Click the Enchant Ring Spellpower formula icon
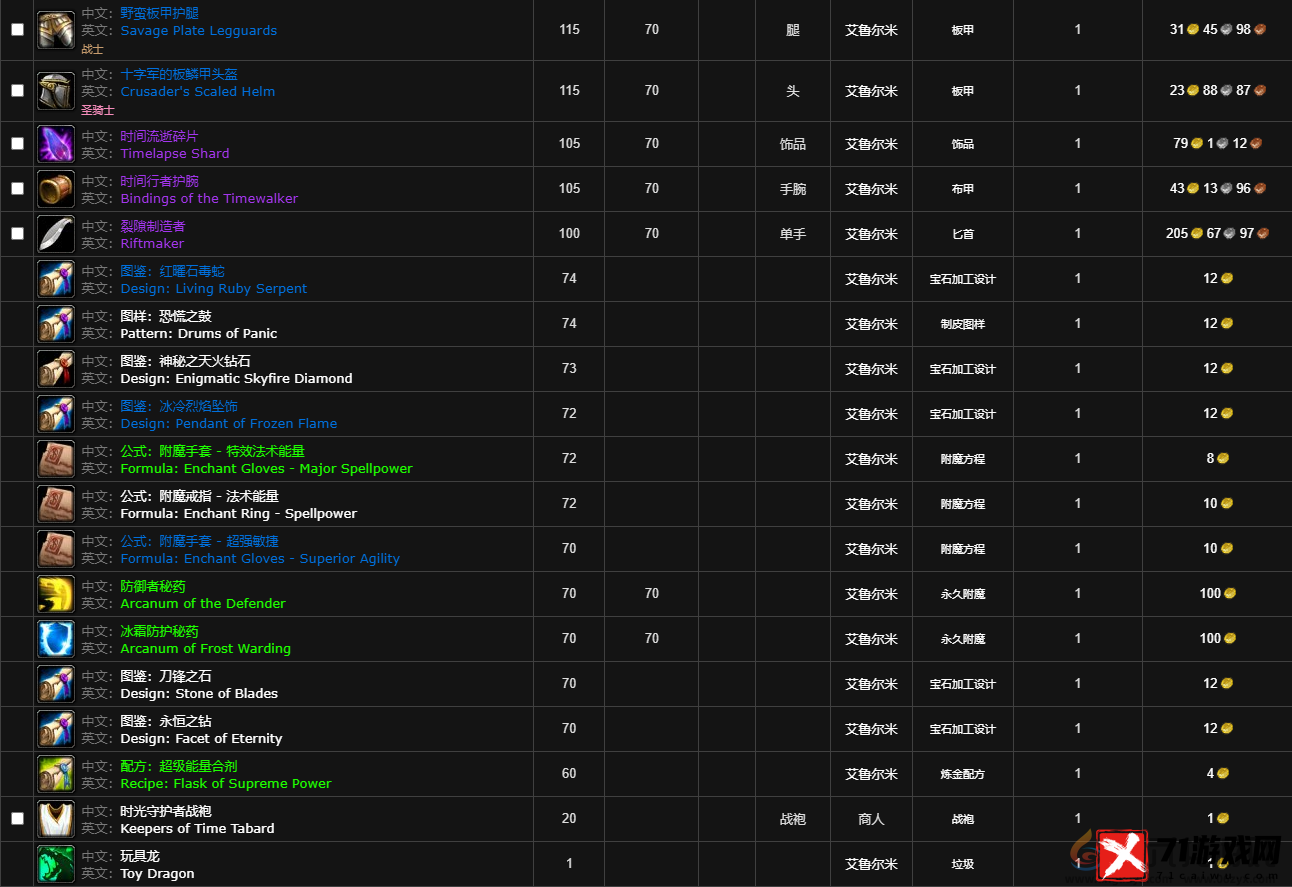The height and width of the screenshot is (887, 1292). [x=56, y=504]
